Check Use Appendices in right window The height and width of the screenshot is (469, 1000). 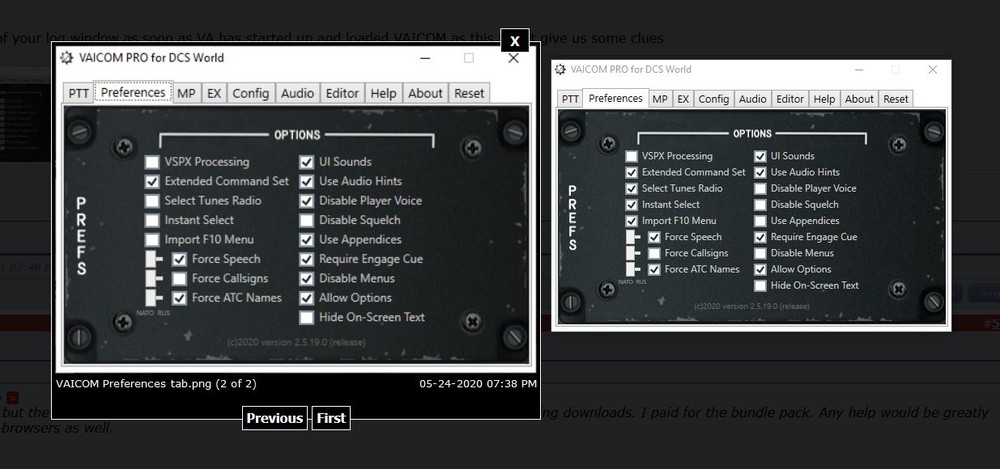pyautogui.click(x=760, y=221)
